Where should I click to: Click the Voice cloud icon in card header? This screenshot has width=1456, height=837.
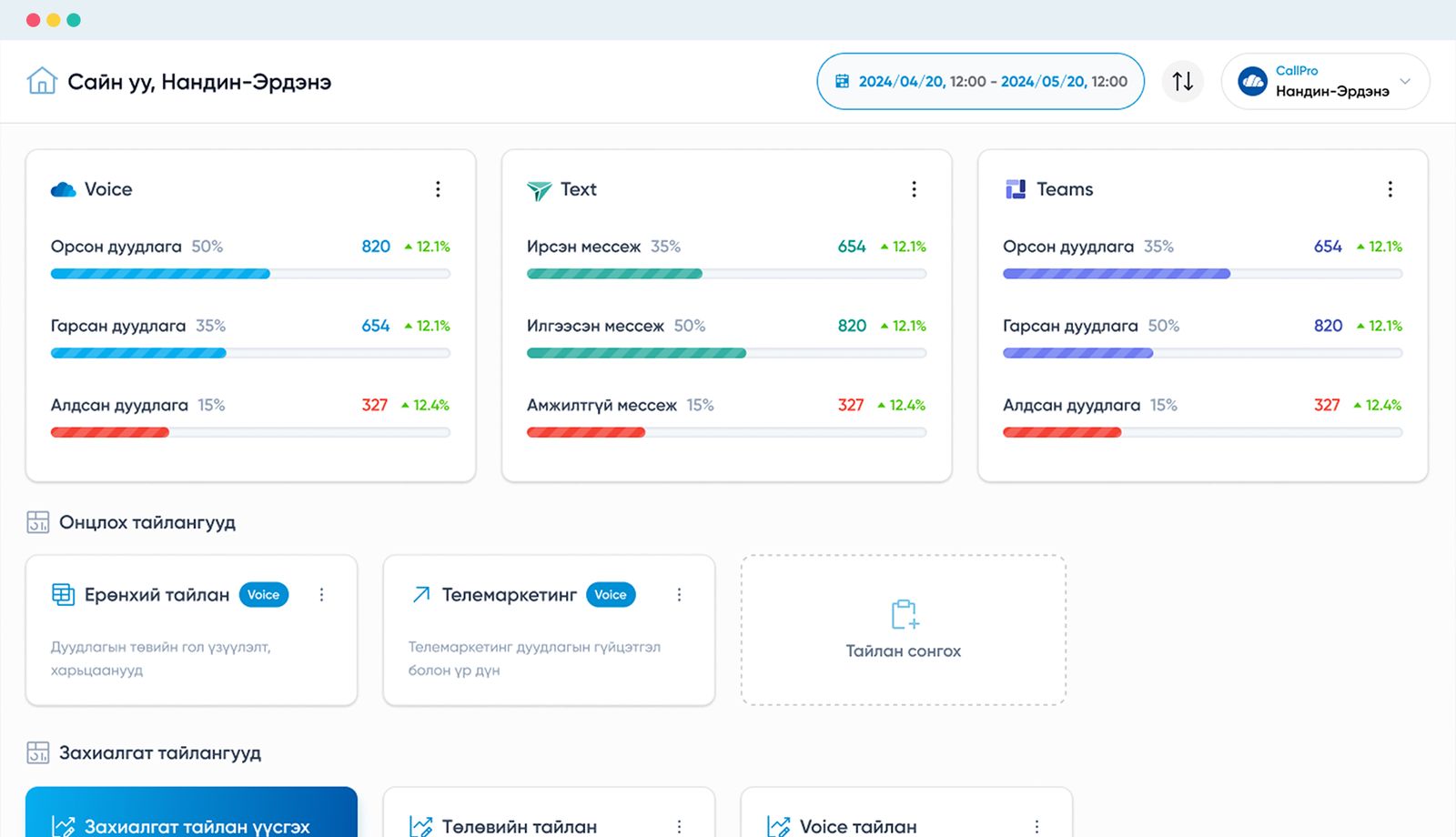63,189
